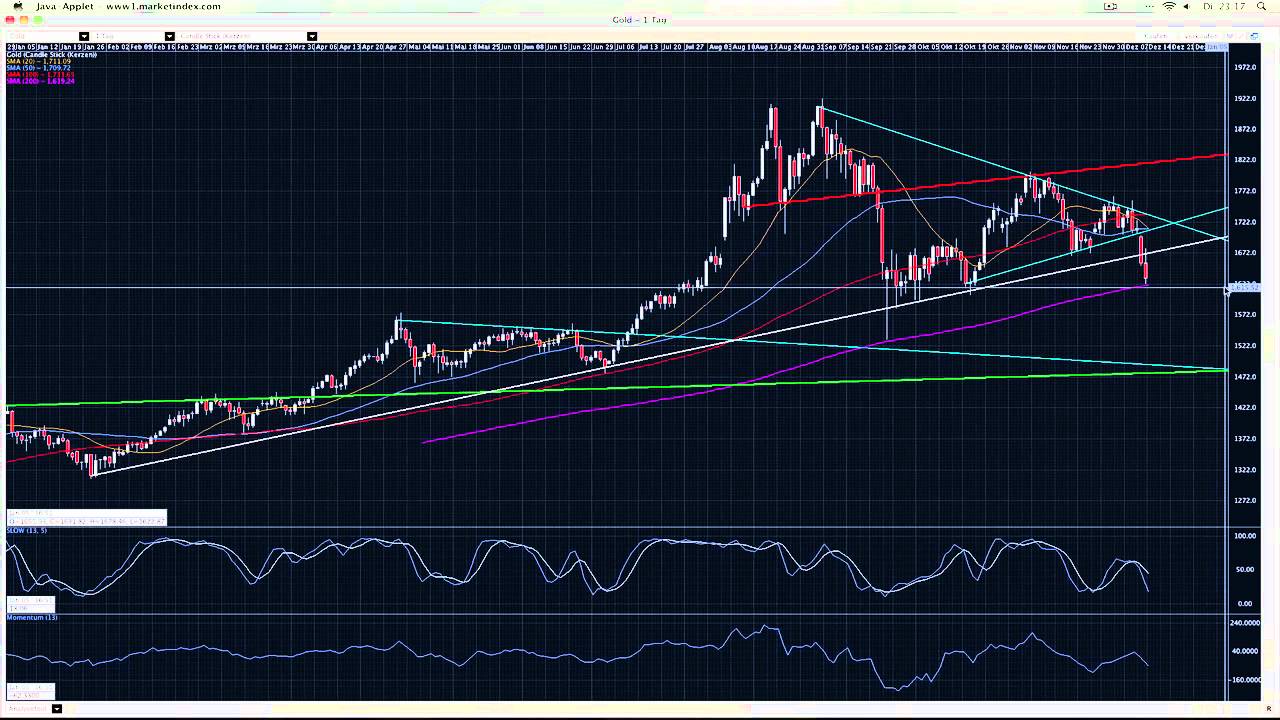Click the 240.000 momentum axis label
The image size is (1280, 720).
[1245, 622]
